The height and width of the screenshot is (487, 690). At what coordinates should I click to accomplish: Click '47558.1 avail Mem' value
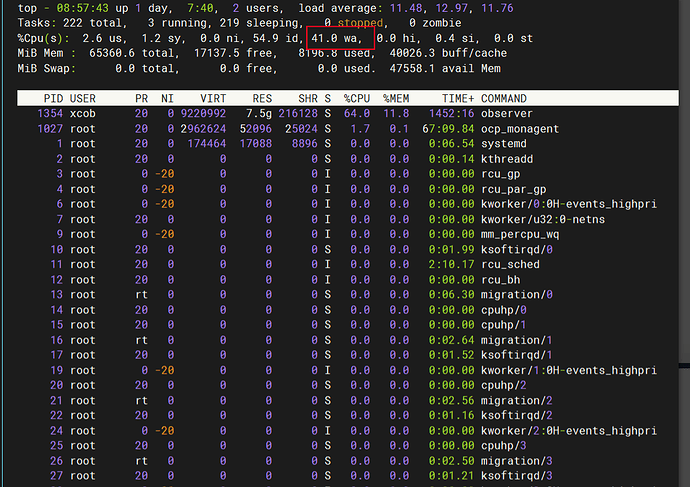pyautogui.click(x=445, y=69)
